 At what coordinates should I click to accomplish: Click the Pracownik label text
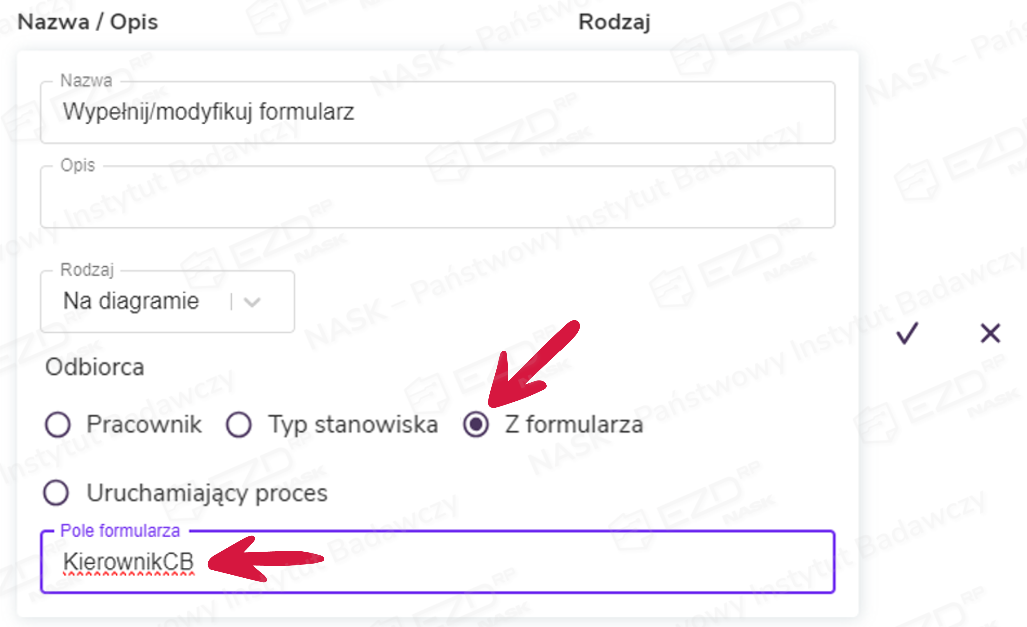(x=144, y=425)
